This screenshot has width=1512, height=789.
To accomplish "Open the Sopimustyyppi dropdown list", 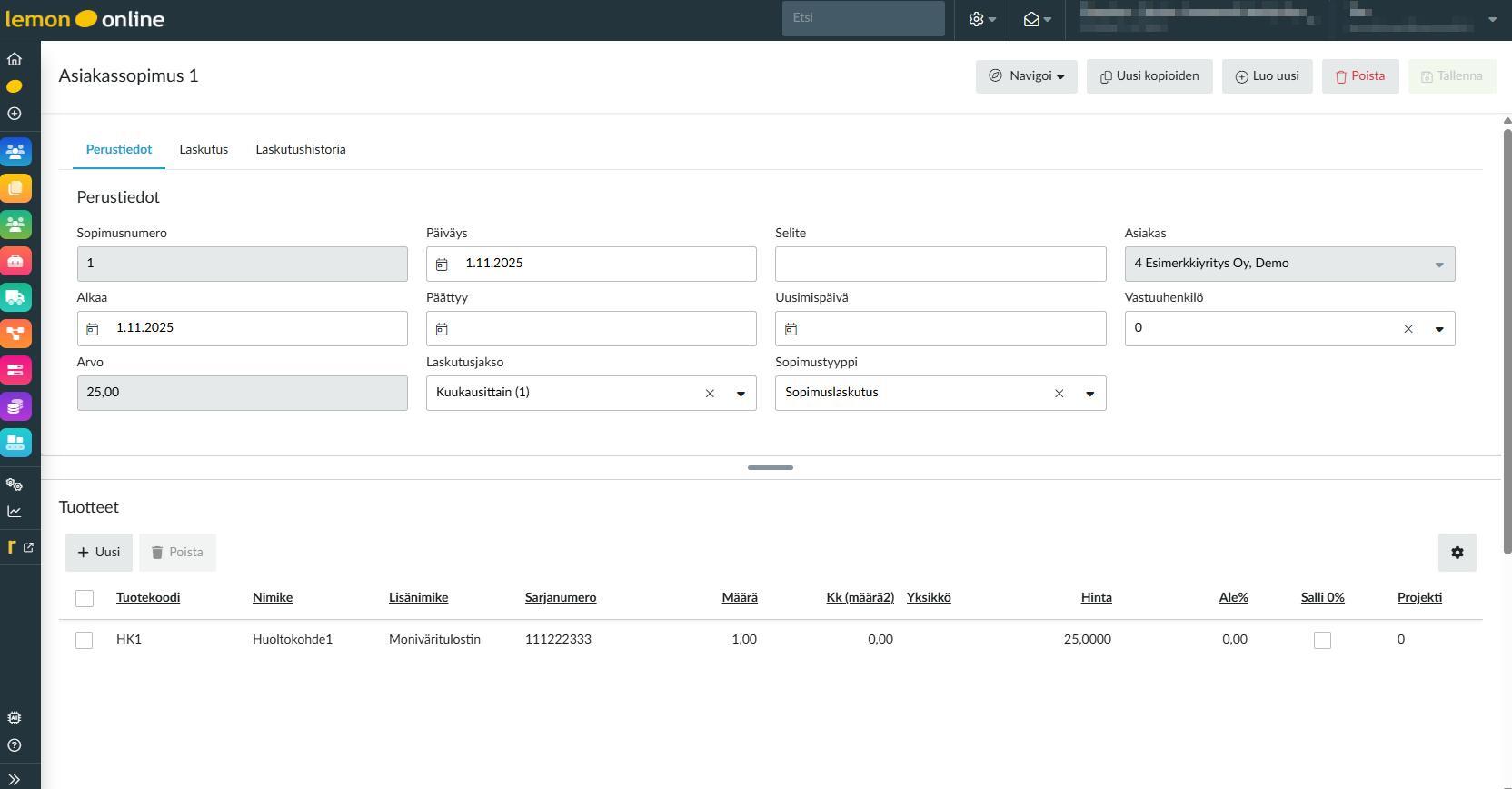I will click(x=1089, y=394).
